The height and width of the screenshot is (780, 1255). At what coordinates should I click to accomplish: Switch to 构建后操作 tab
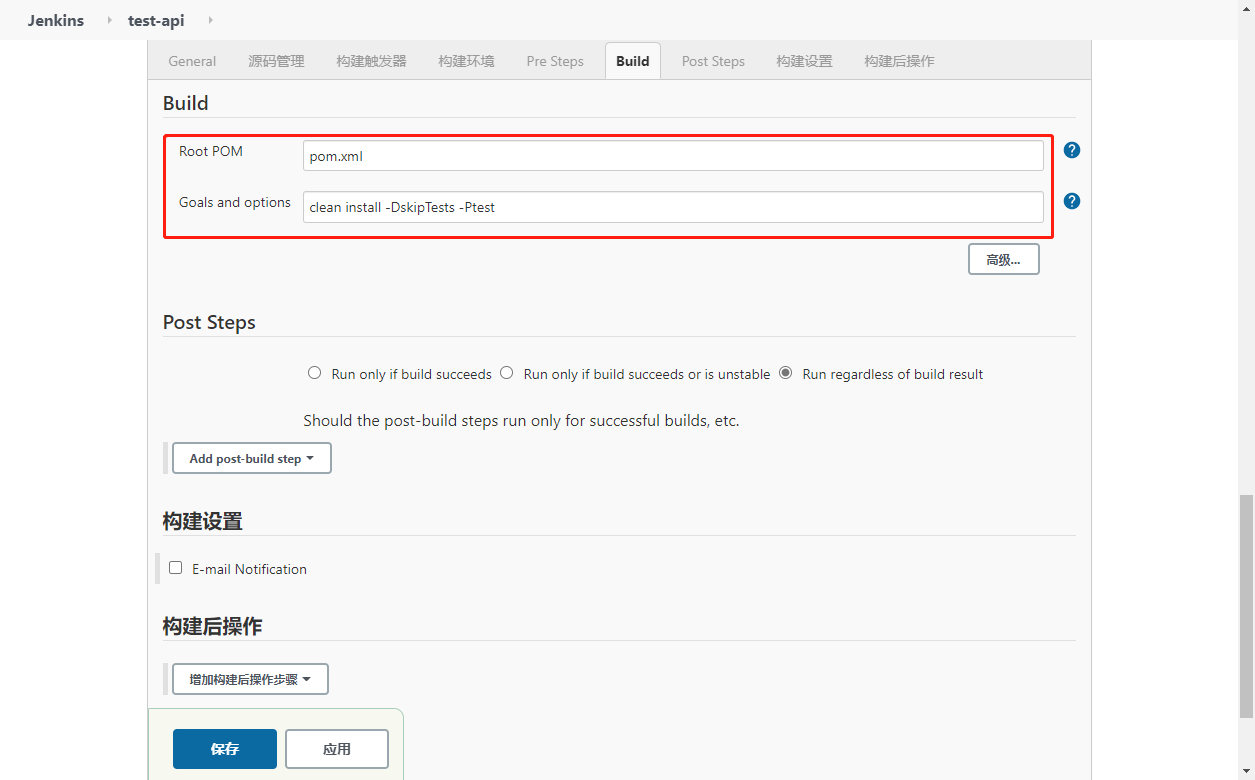(899, 61)
